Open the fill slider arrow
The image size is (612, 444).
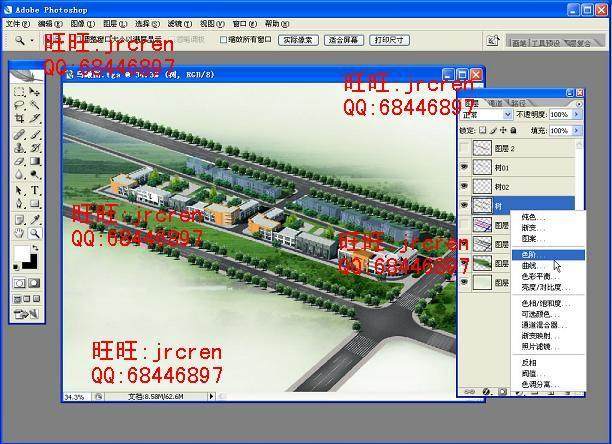[x=576, y=130]
